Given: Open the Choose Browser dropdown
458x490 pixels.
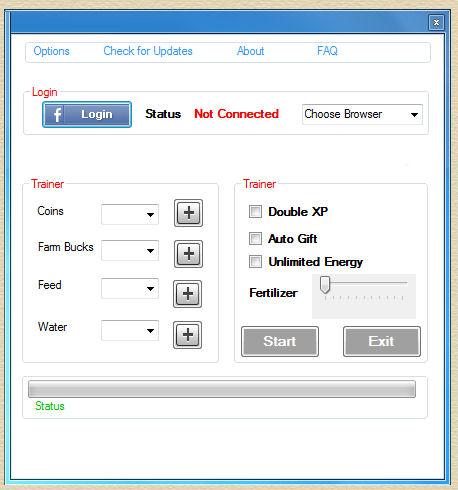Looking at the screenshot, I should [362, 114].
